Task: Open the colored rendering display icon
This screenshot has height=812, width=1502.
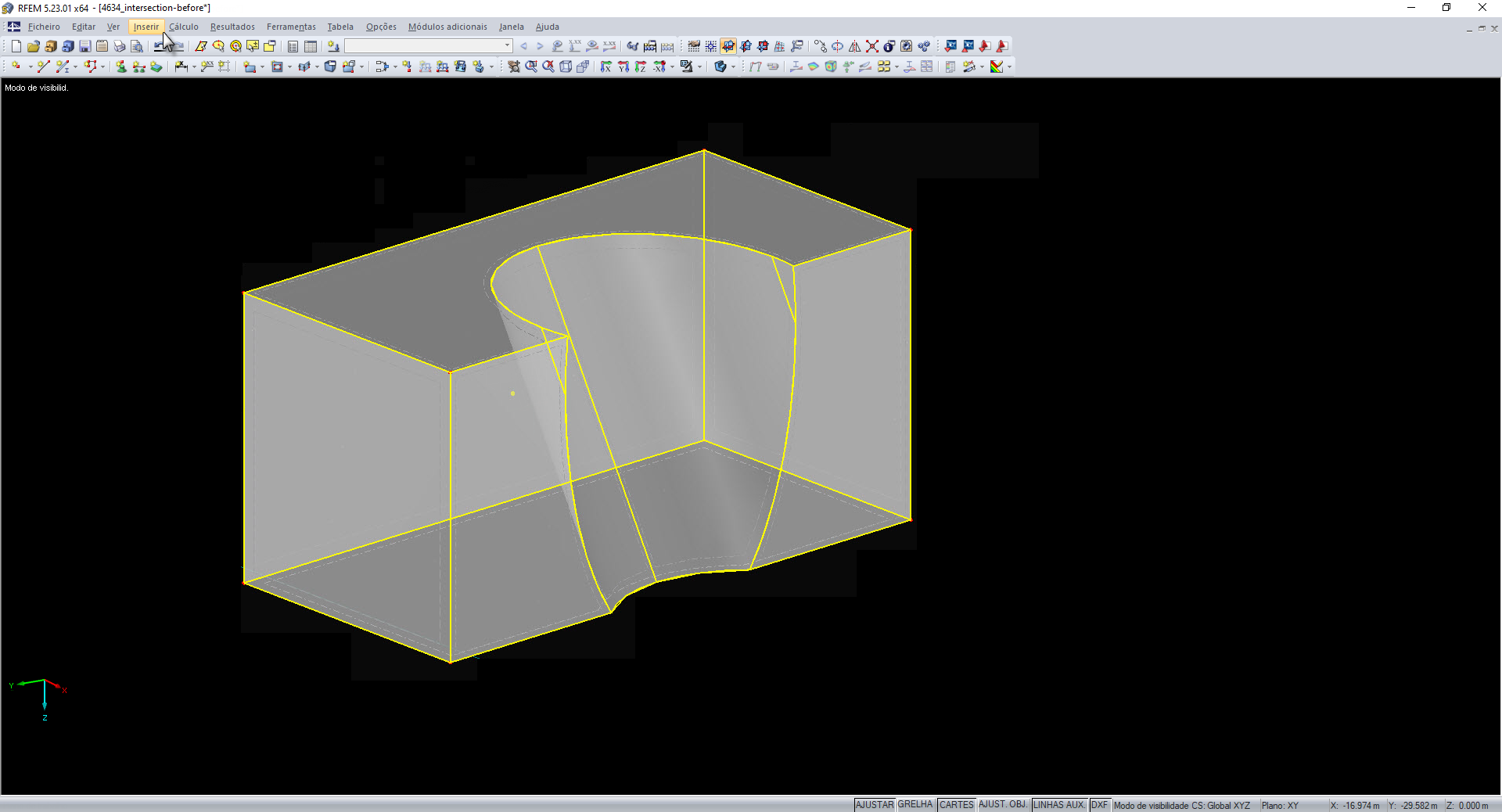Action: (997, 66)
